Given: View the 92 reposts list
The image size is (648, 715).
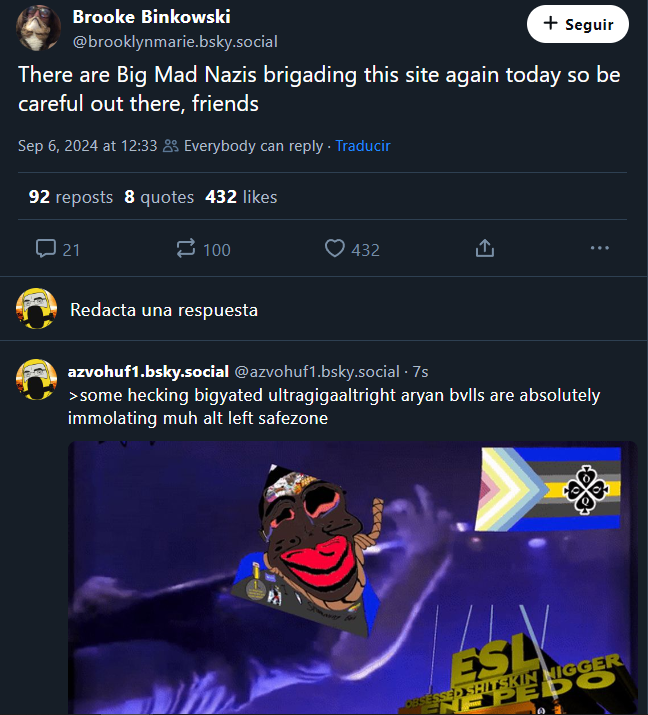Looking at the screenshot, I should pos(70,197).
